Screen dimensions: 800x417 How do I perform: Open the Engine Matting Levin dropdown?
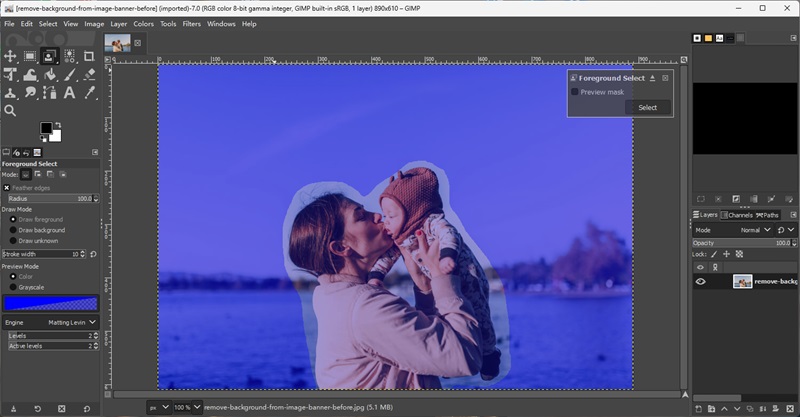point(50,323)
